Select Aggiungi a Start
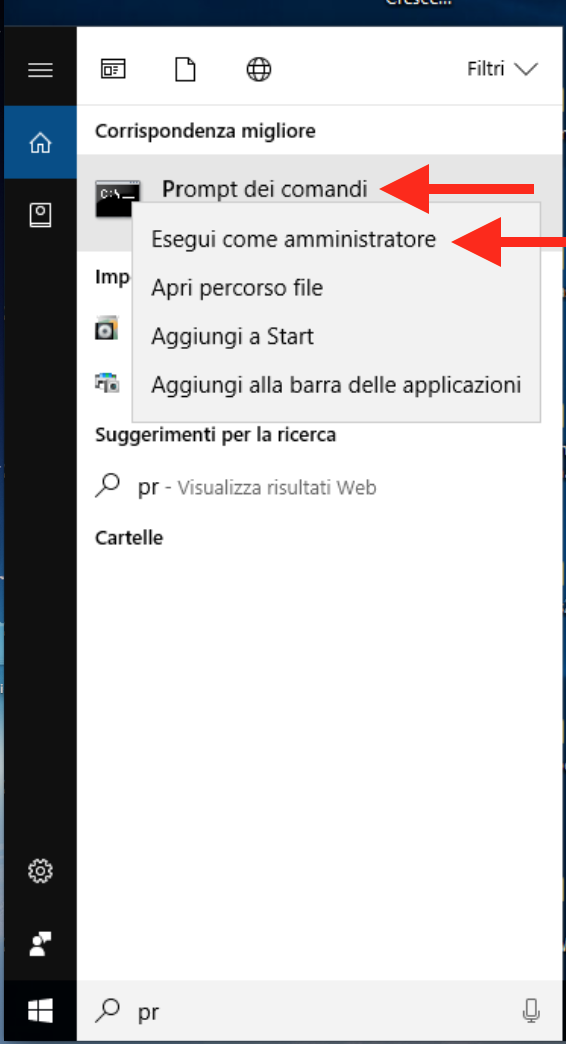The height and width of the screenshot is (1044, 566). (x=232, y=336)
